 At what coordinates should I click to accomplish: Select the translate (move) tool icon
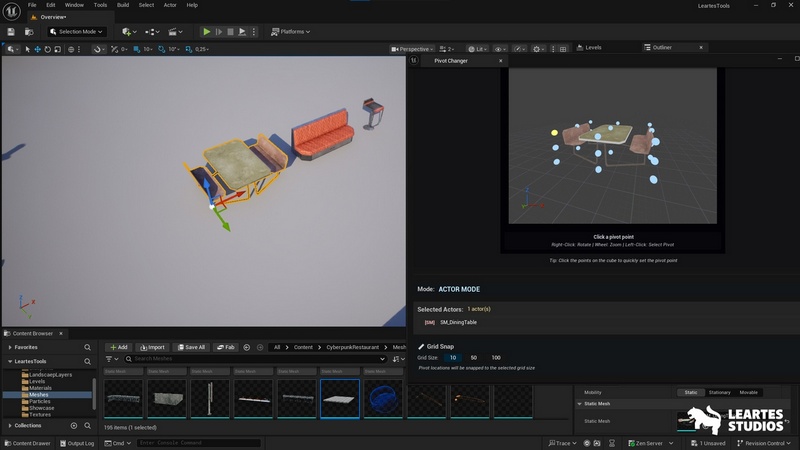[x=38, y=49]
